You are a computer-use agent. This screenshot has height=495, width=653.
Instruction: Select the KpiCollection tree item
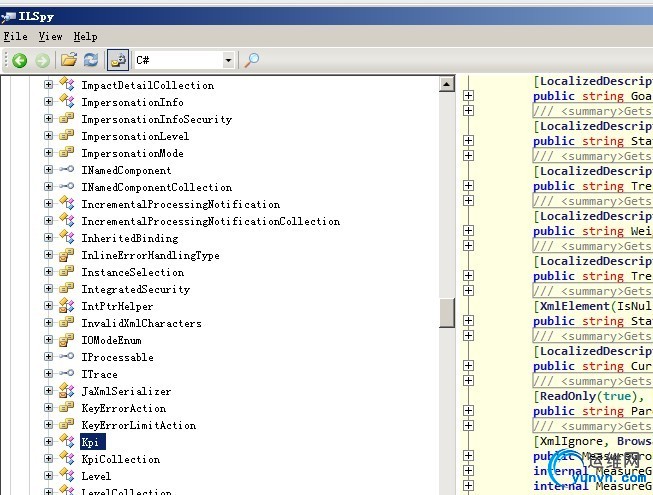(x=120, y=459)
